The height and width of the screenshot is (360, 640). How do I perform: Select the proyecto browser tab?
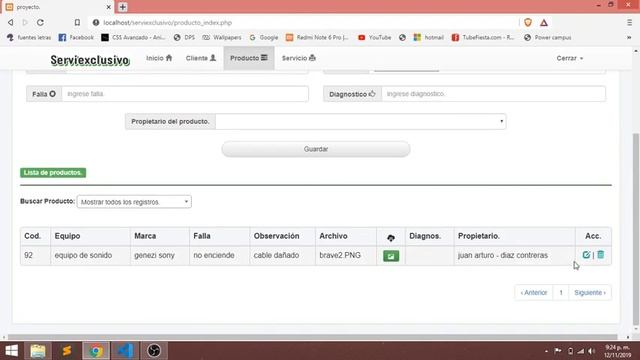57,7
